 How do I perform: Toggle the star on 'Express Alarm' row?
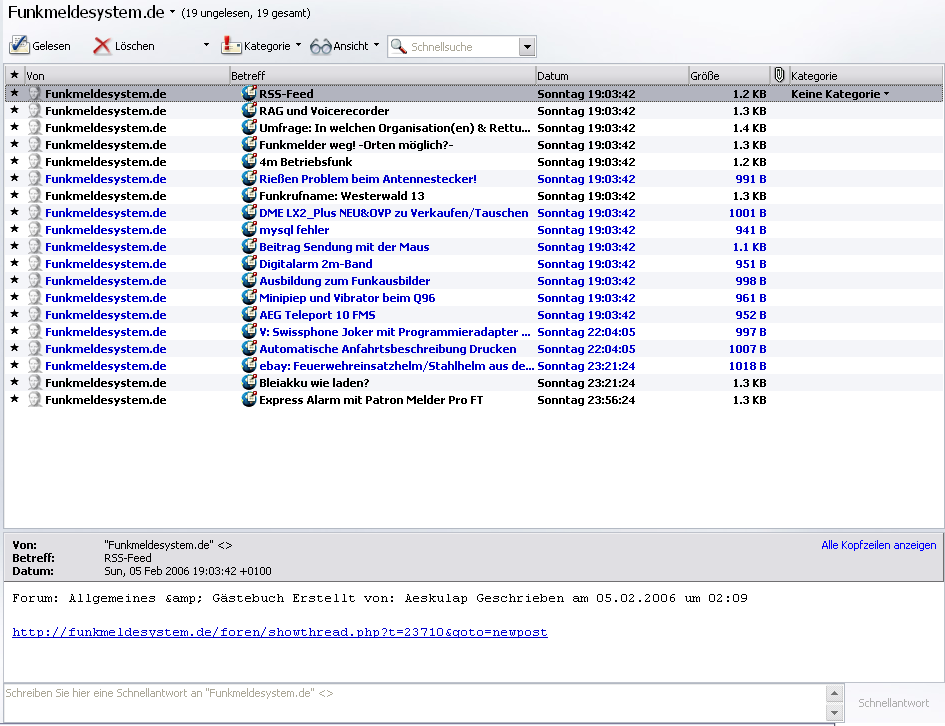[14, 400]
